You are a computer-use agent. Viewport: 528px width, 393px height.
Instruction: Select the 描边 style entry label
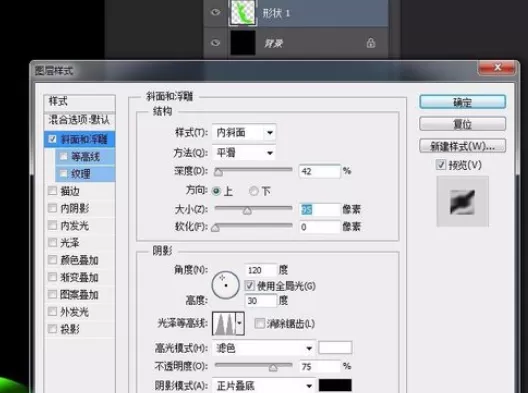70,191
